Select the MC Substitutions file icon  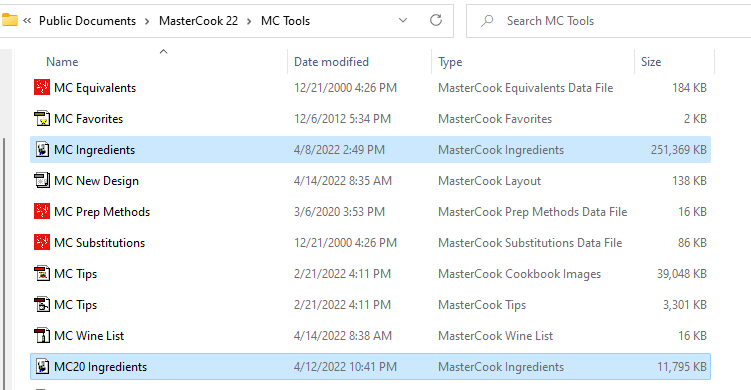coord(42,242)
